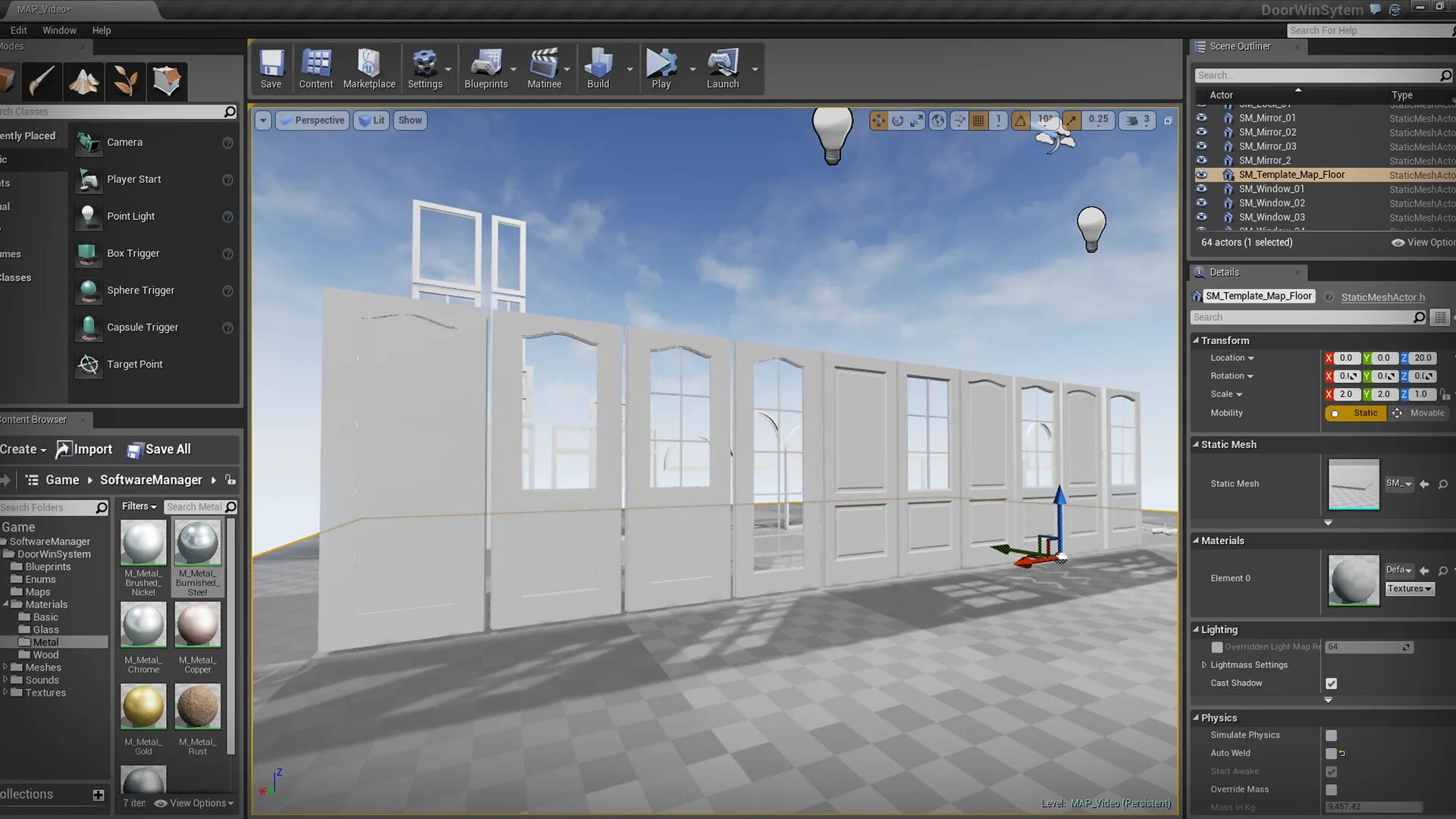
Task: Expand the Lightmass Settings section
Action: coord(1204,665)
